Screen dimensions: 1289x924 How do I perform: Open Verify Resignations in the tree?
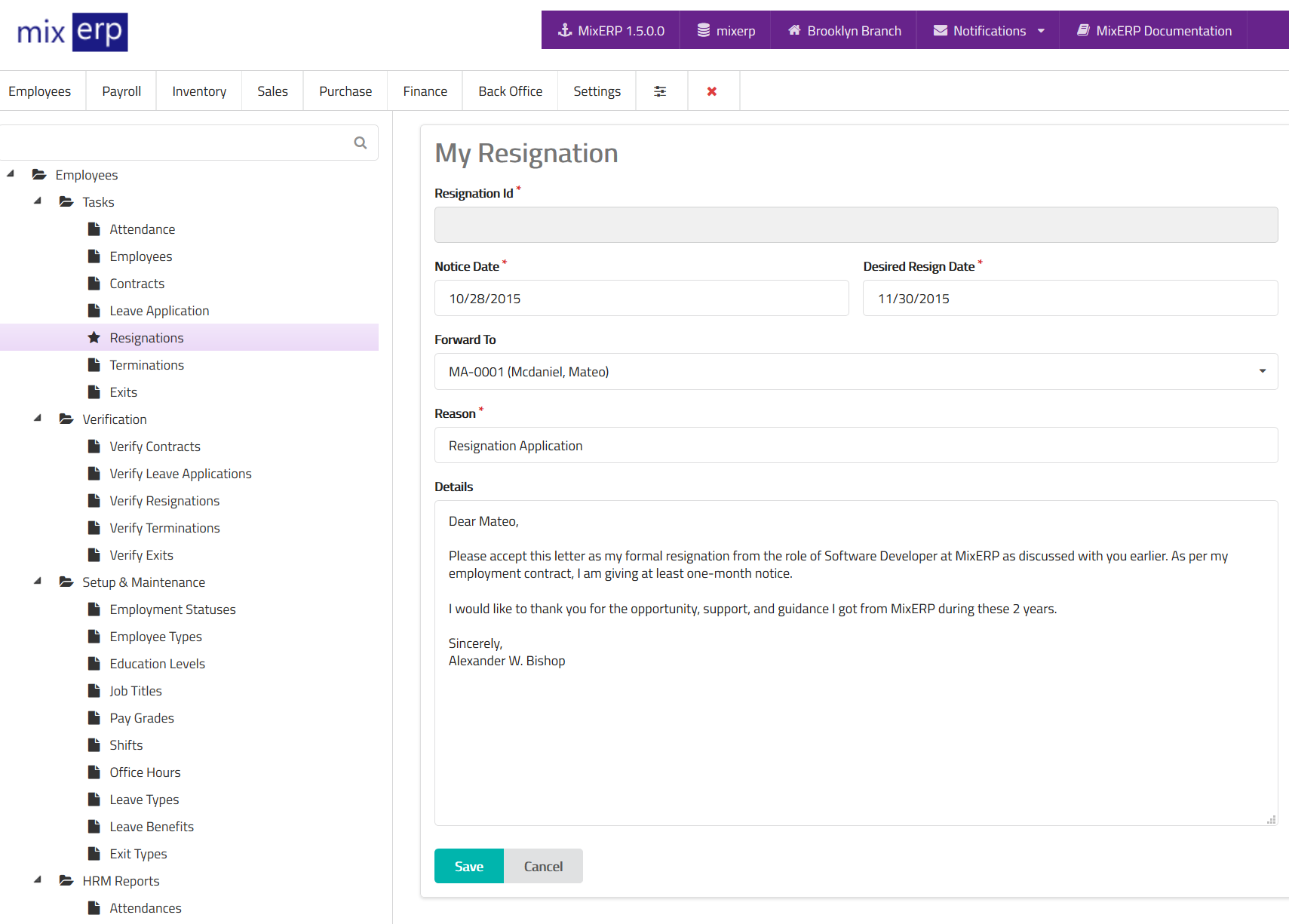(x=164, y=500)
